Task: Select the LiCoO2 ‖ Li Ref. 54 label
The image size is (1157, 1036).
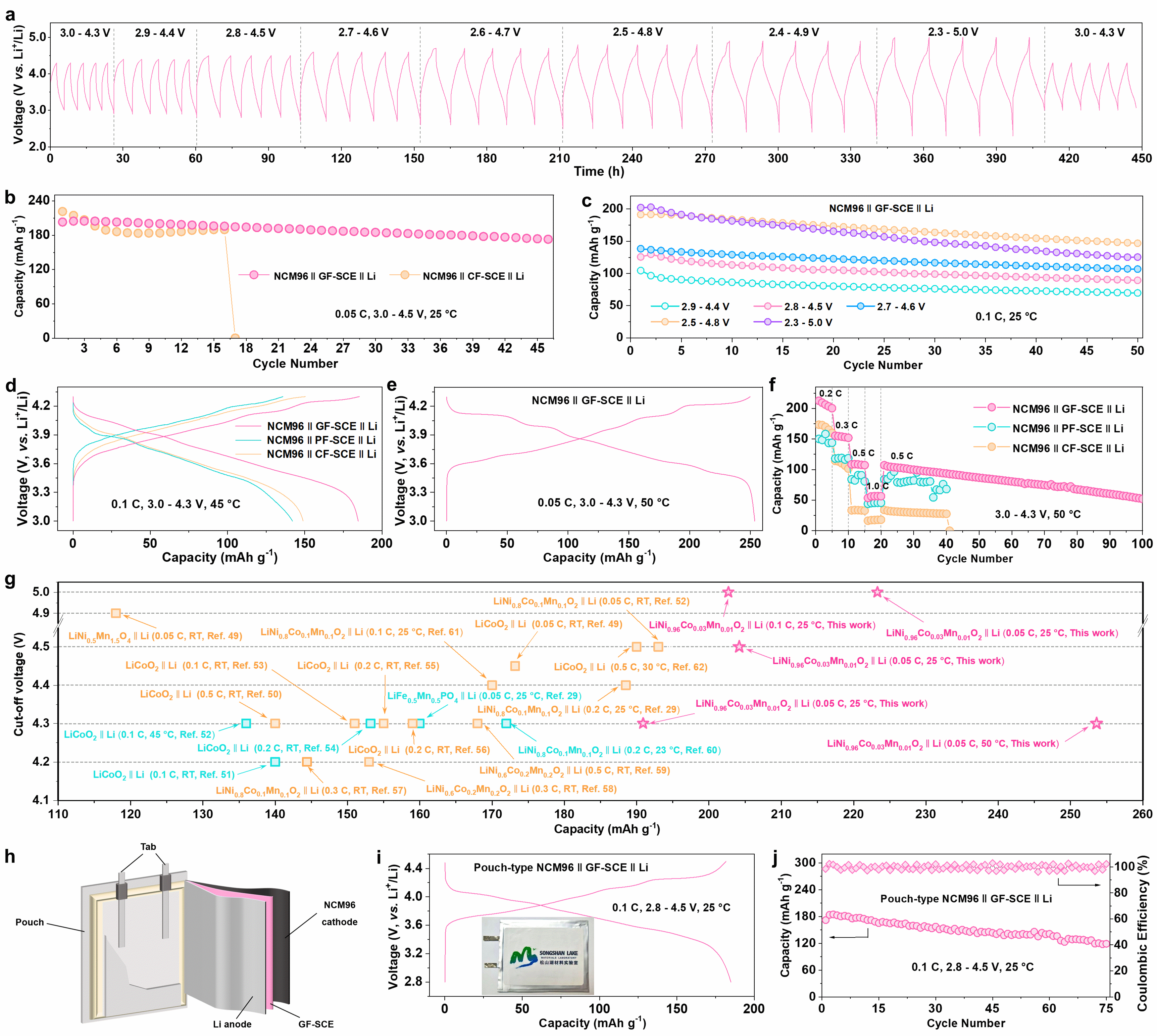Action: point(268,749)
